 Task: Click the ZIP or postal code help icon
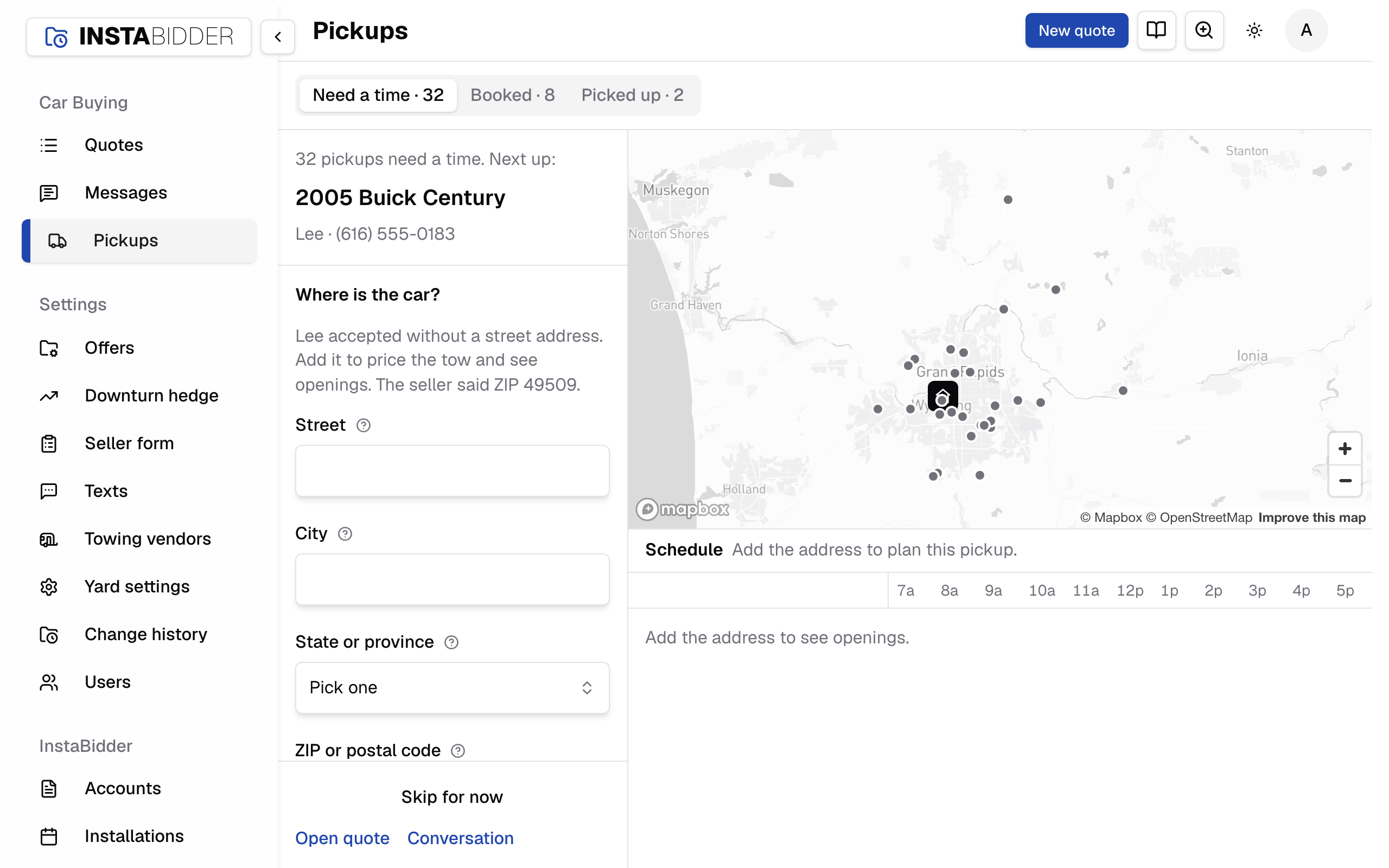(x=458, y=751)
